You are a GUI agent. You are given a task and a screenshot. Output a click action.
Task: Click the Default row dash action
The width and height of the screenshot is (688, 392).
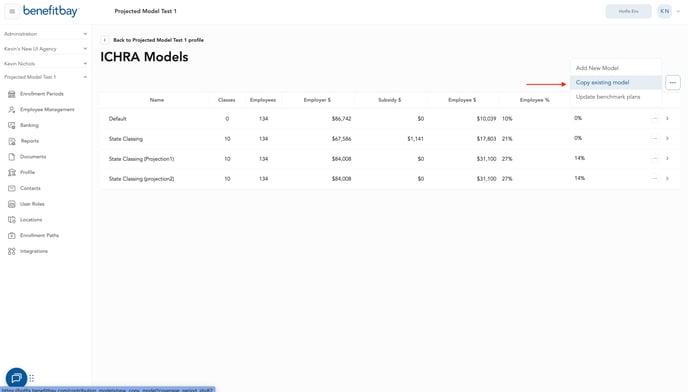click(655, 119)
